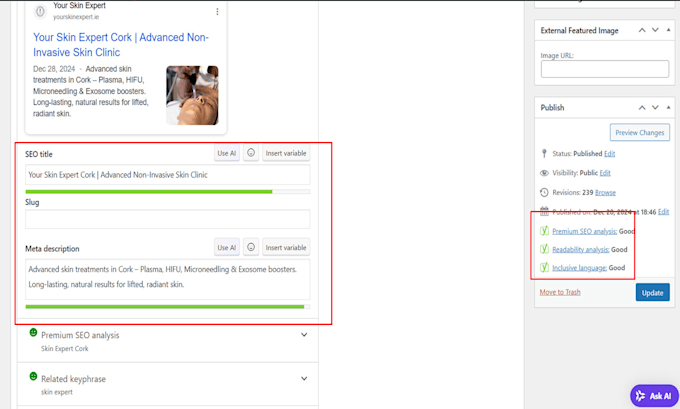Open emoji picker for SEO title
The width and height of the screenshot is (680, 409).
coord(251,153)
